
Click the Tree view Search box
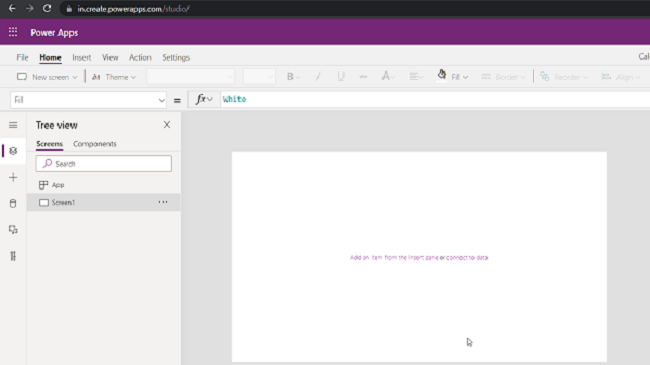(x=104, y=164)
